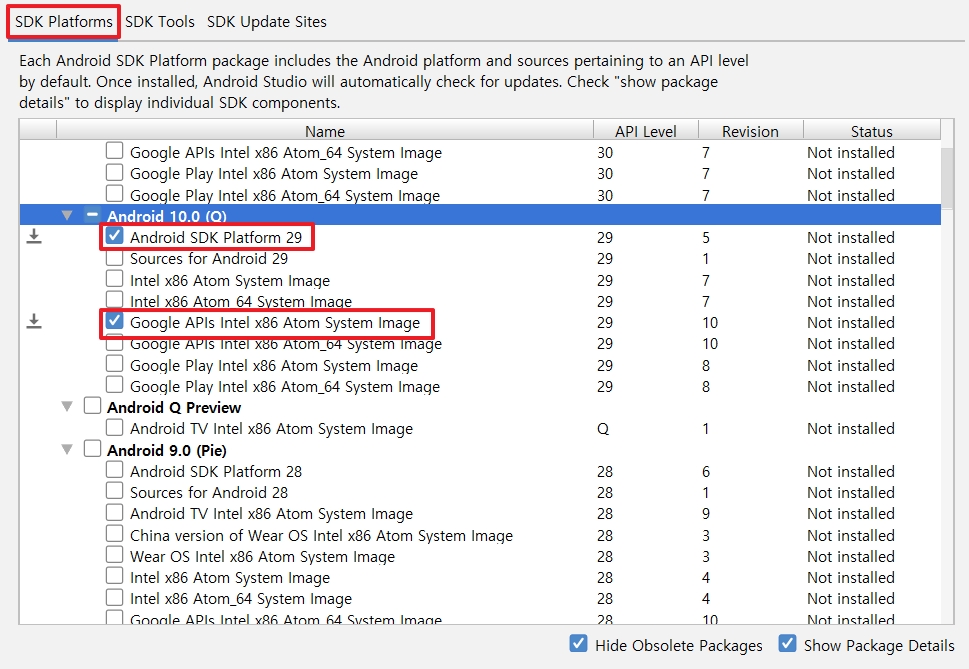This screenshot has width=969, height=669.
Task: Check API 29 Intel x86 Atom System Image
Action: 114,279
